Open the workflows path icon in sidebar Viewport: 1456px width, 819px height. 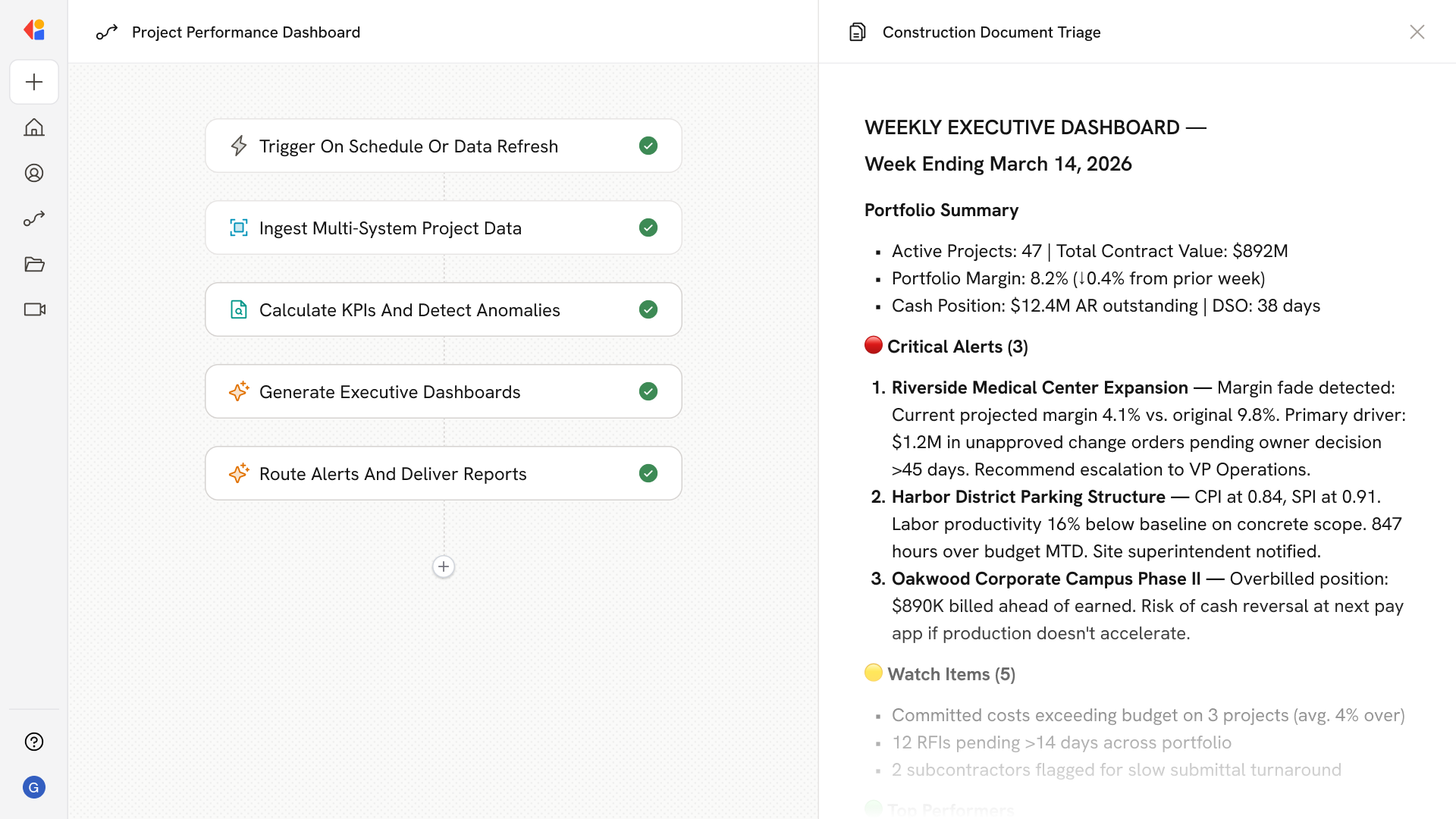(34, 218)
